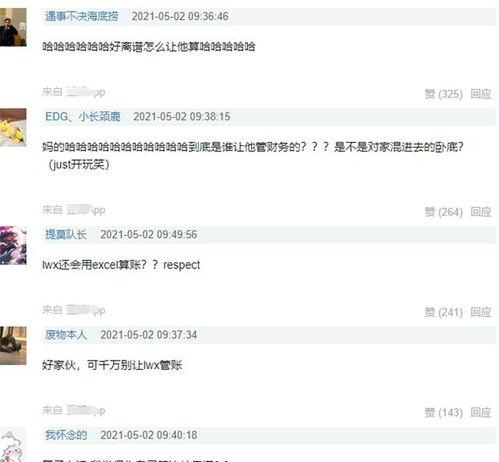Reply via 回应 next to 赞 (325)
The image size is (499, 462).
click(481, 94)
